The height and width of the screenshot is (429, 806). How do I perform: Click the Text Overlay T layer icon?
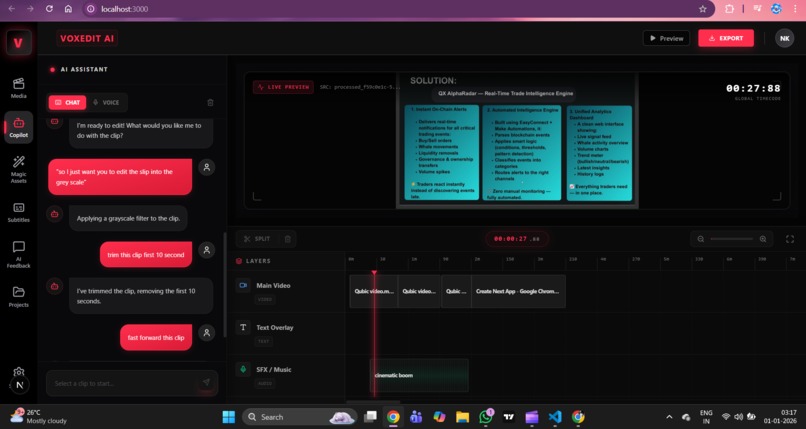point(243,327)
